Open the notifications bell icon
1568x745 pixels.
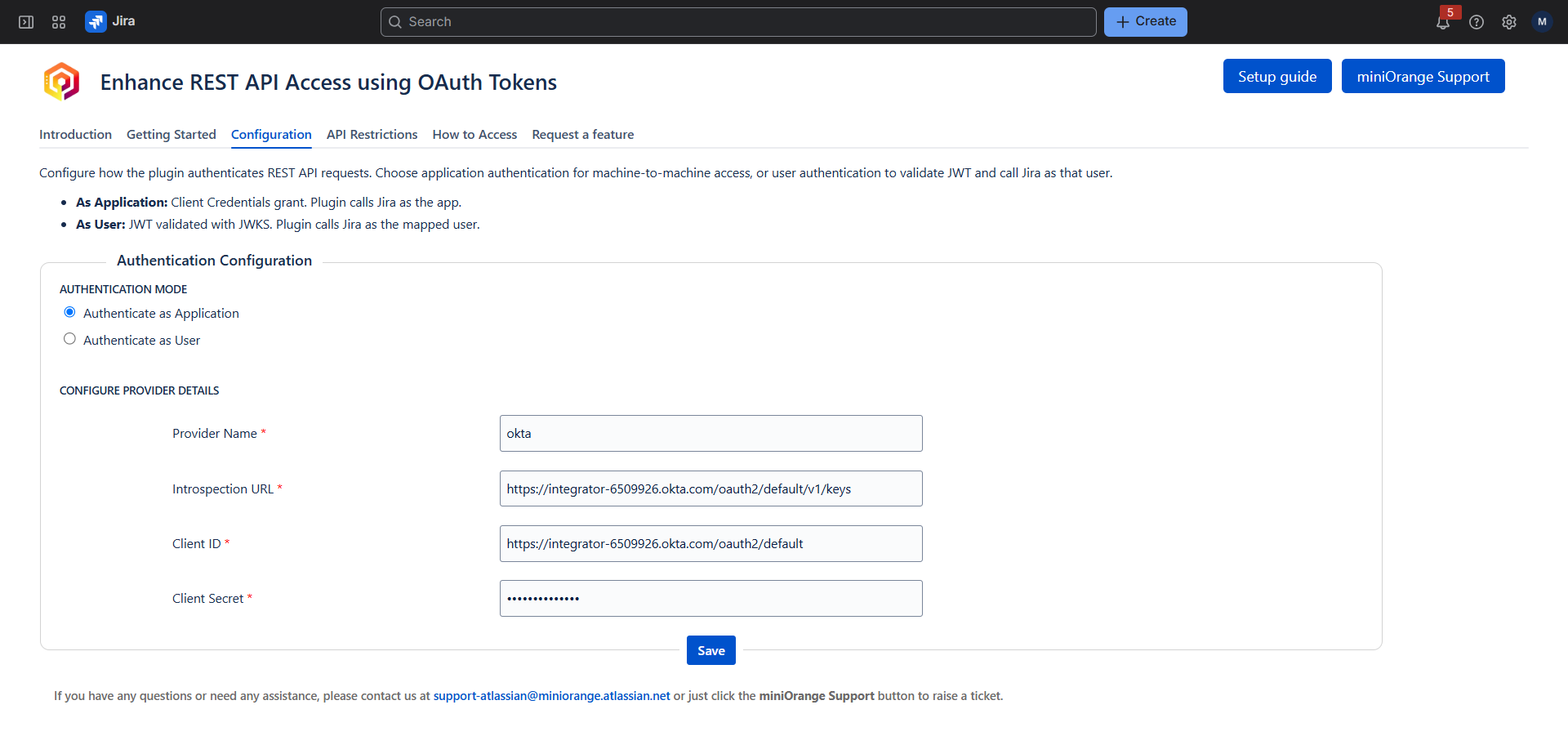(x=1443, y=22)
